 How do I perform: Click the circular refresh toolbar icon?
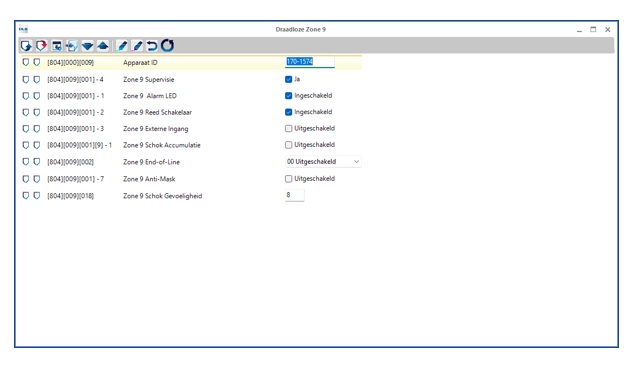167,45
